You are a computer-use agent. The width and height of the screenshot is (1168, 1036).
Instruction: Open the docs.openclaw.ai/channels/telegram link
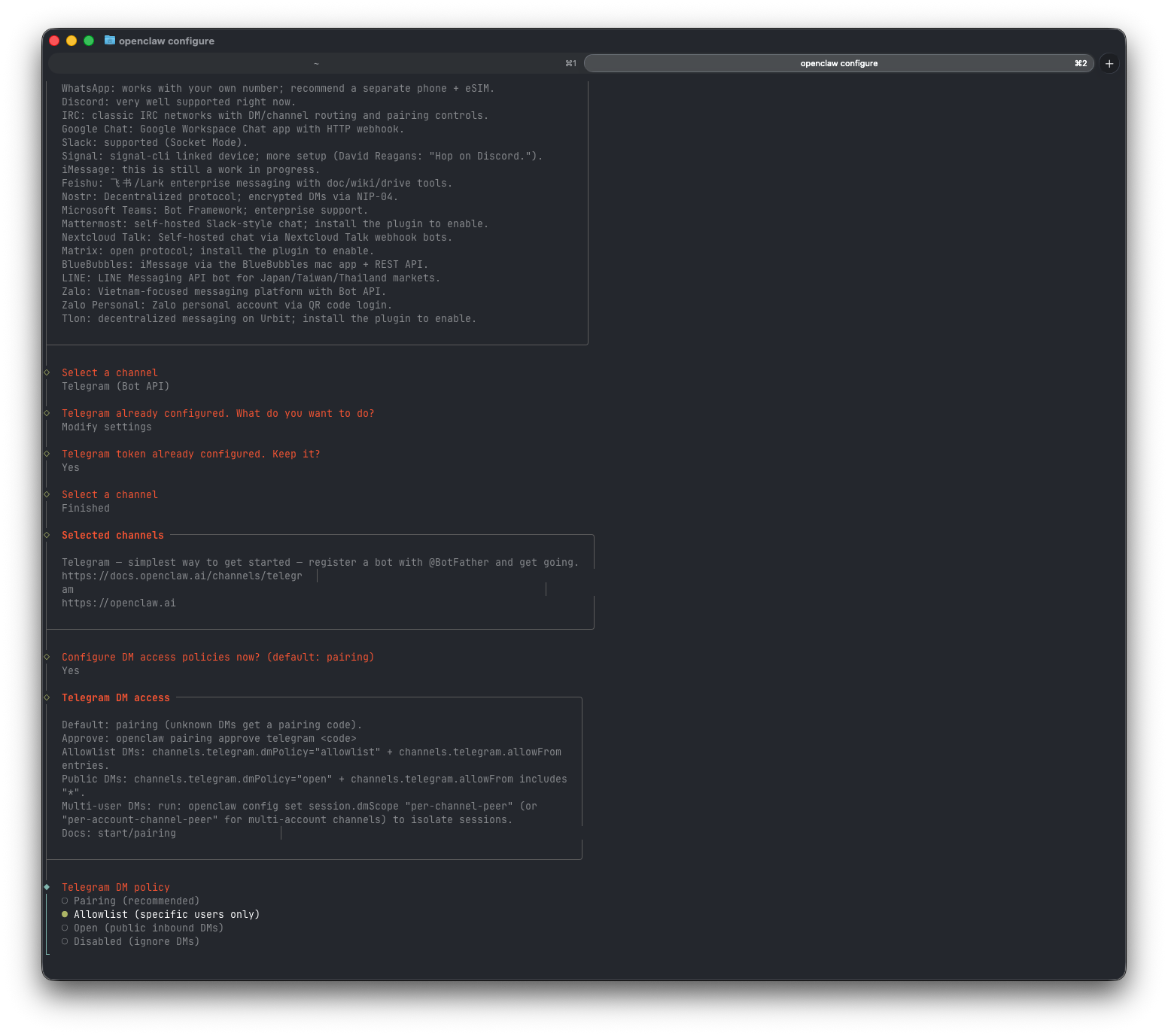pyautogui.click(x=183, y=576)
